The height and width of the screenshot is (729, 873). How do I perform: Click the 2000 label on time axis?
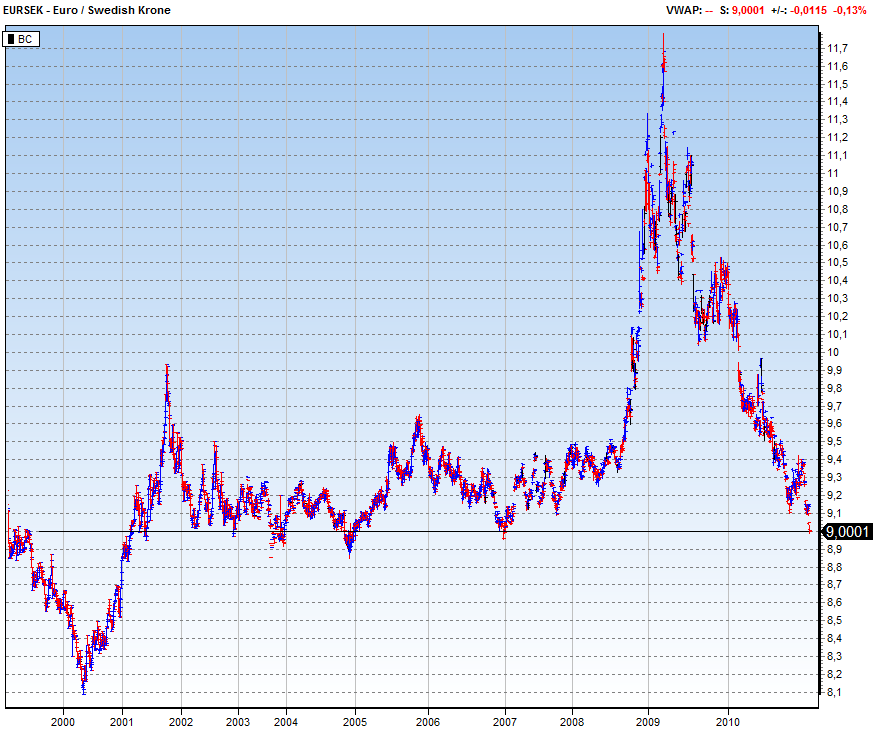click(x=62, y=720)
